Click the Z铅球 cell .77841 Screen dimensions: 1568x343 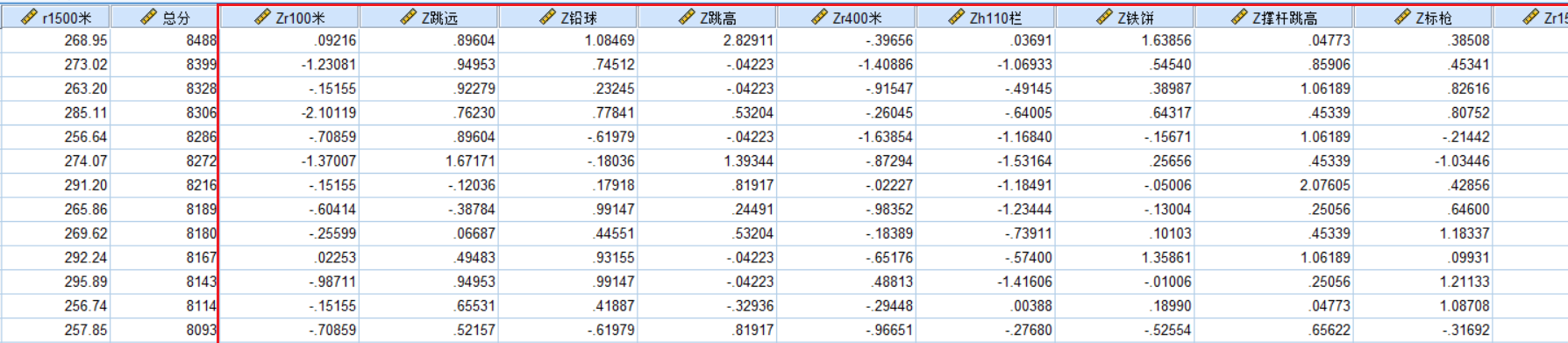click(x=568, y=113)
